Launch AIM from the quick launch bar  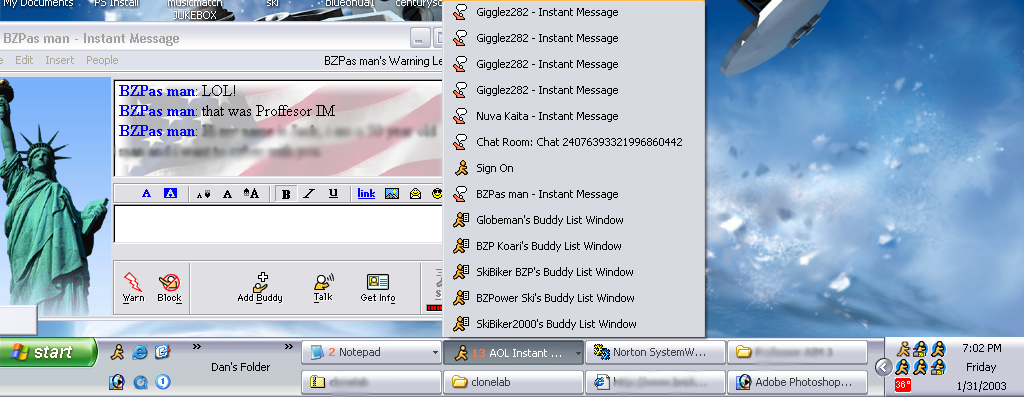117,353
